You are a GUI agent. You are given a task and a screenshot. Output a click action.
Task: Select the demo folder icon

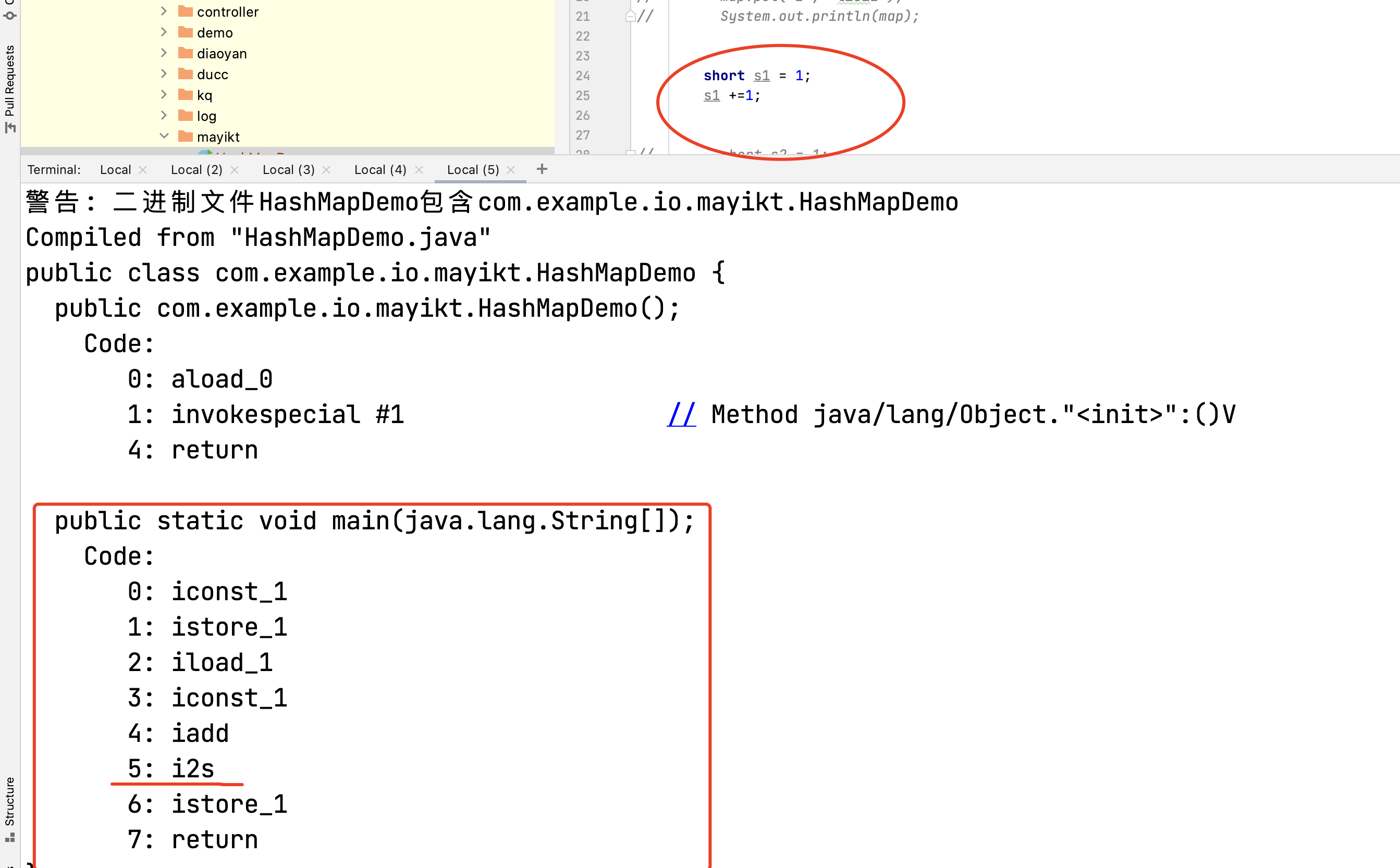(x=186, y=32)
